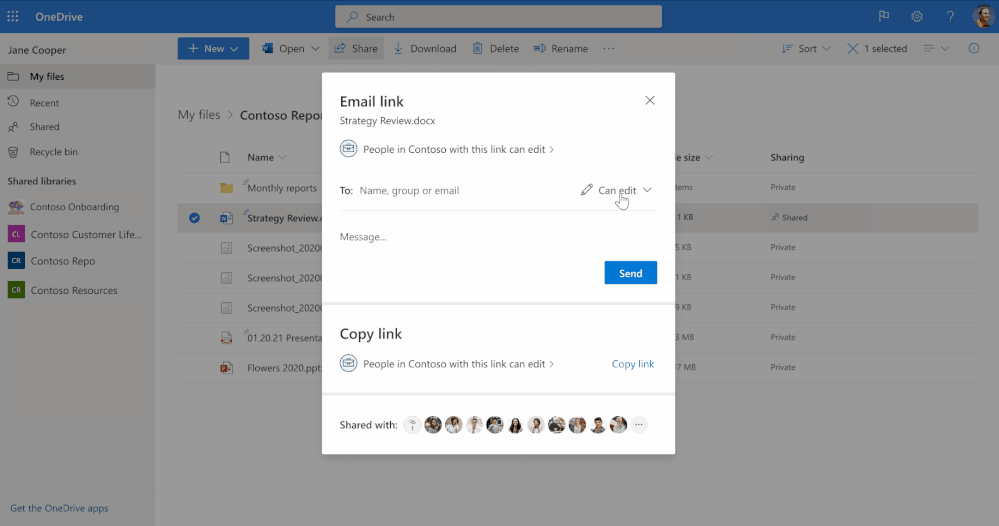Open the settings gear icon
Viewport: 999px width, 526px height.
click(917, 16)
